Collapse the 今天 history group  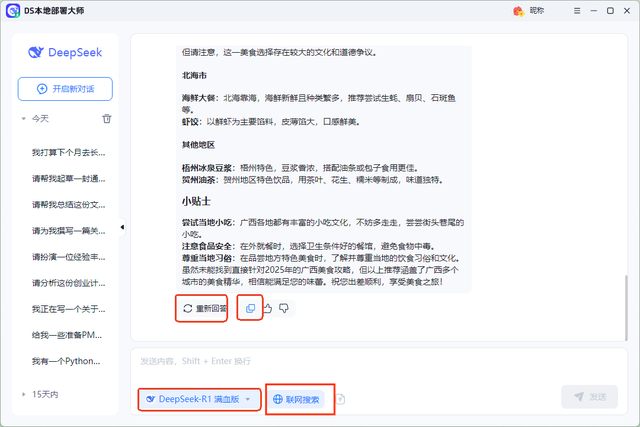(24, 119)
